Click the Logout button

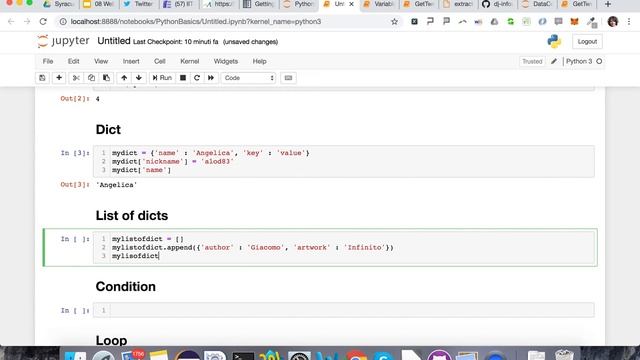[587, 42]
